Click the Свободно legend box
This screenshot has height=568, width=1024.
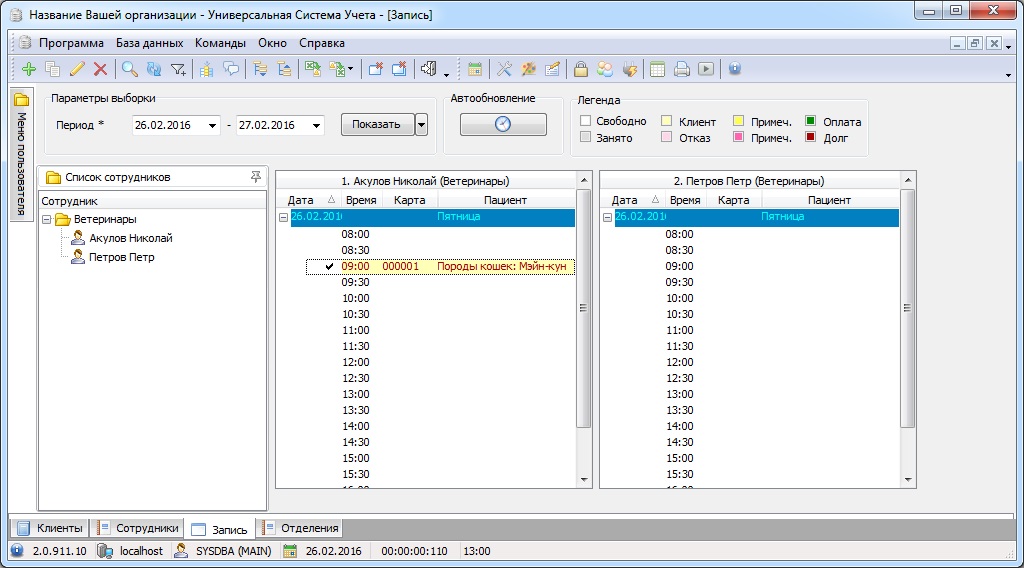pyautogui.click(x=586, y=121)
